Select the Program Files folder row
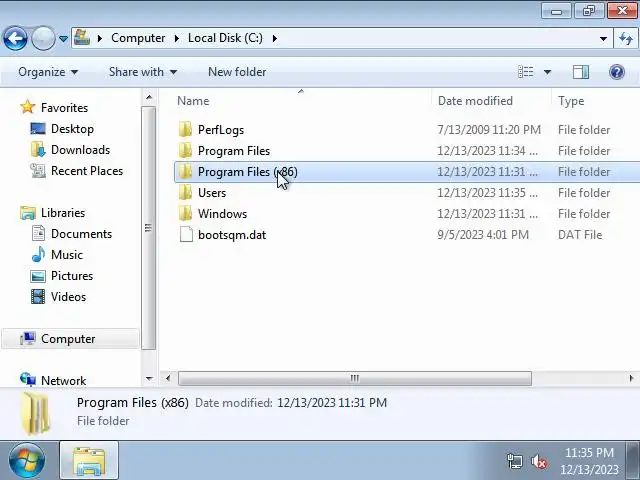 click(407, 151)
